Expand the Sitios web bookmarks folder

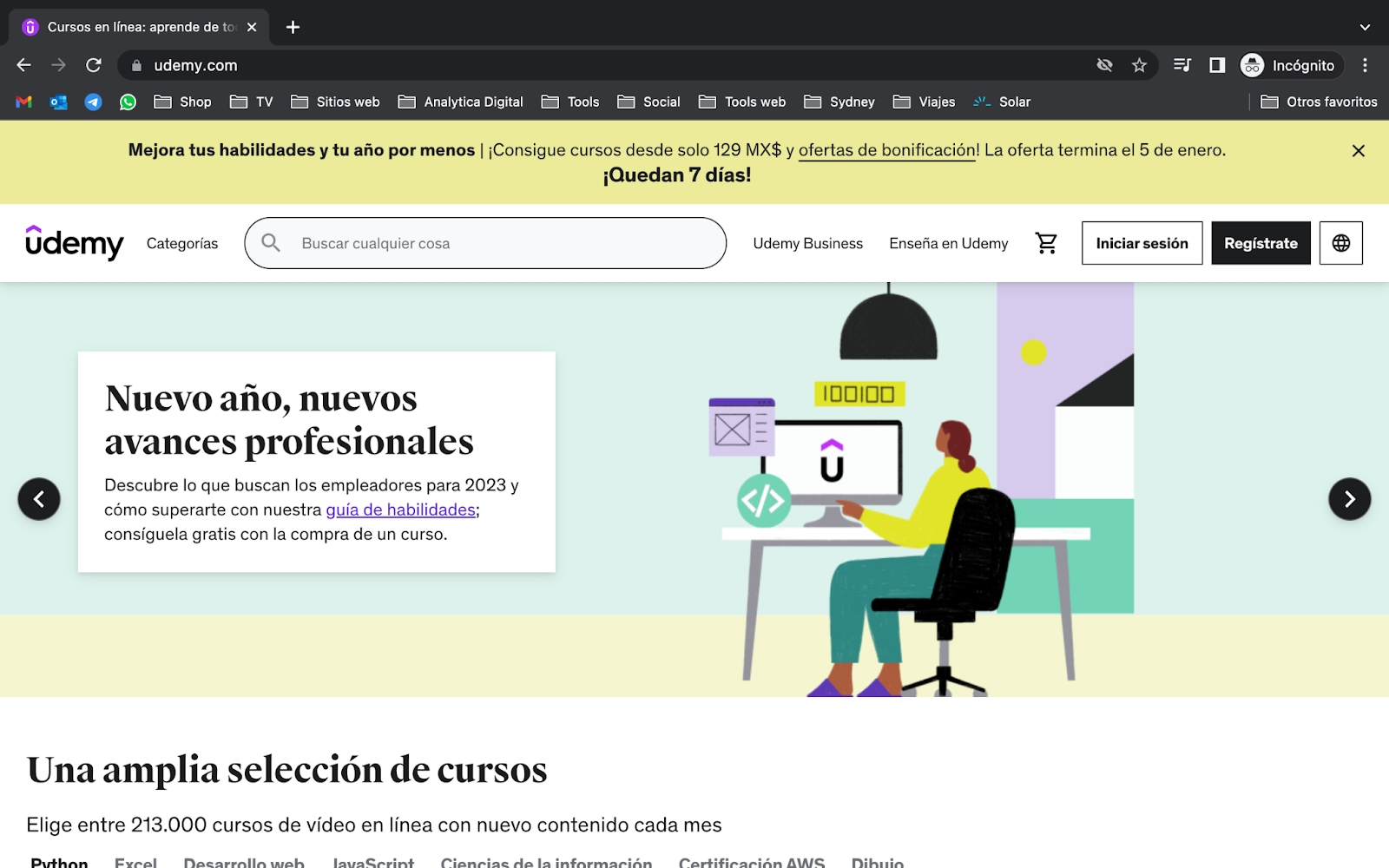tap(335, 102)
